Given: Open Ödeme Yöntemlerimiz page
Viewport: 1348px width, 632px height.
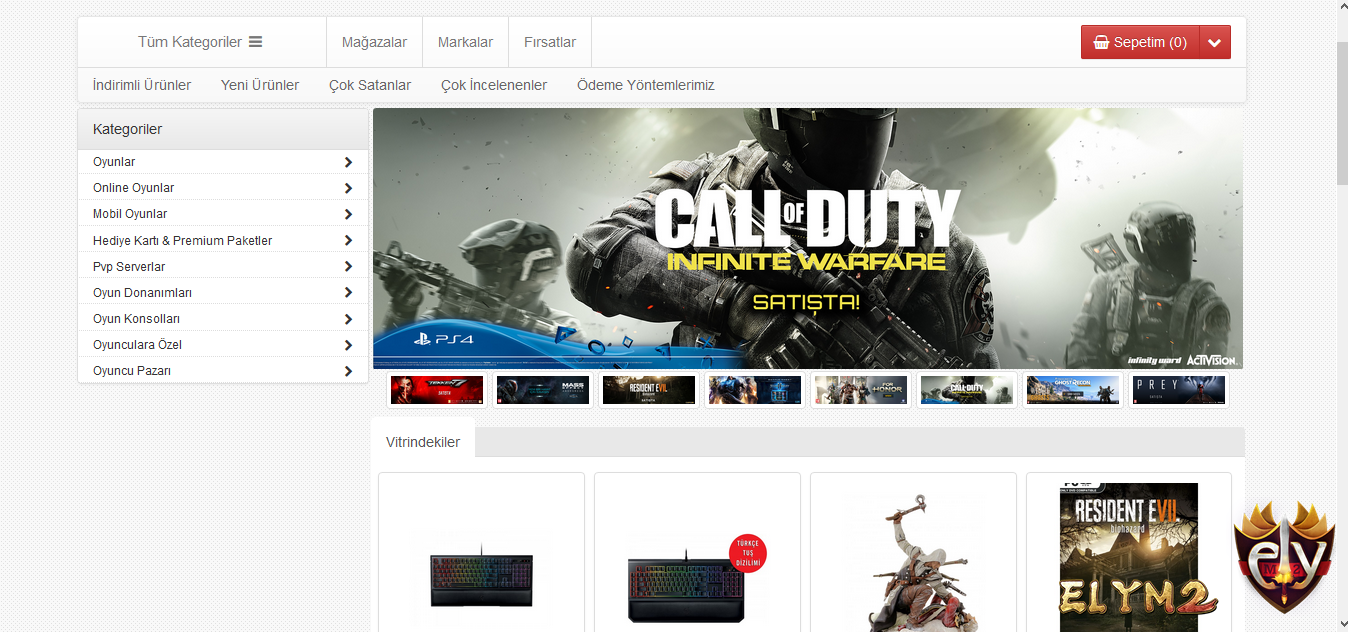Looking at the screenshot, I should coord(646,85).
